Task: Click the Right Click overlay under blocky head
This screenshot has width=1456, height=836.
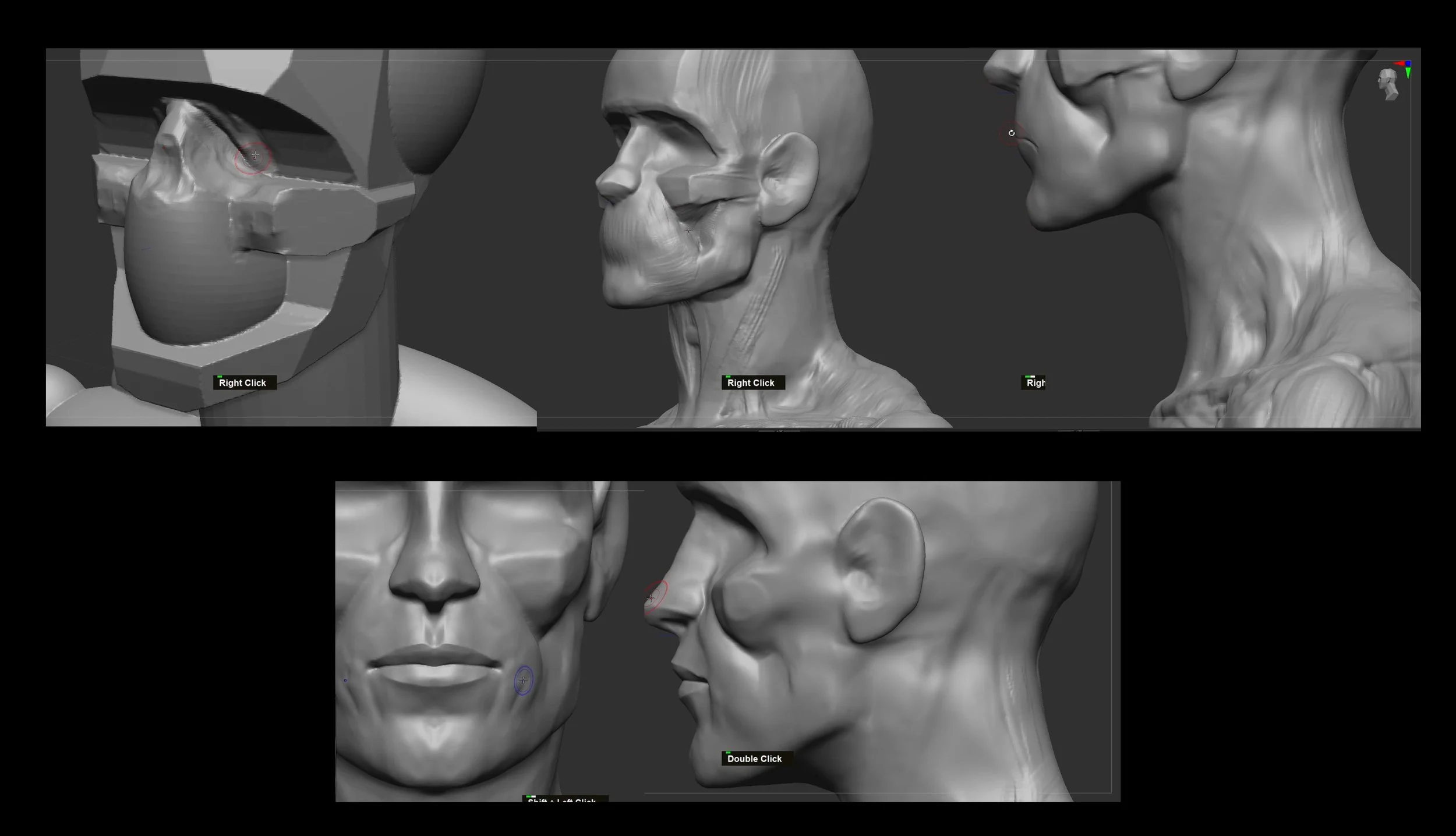Action: pyautogui.click(x=243, y=382)
